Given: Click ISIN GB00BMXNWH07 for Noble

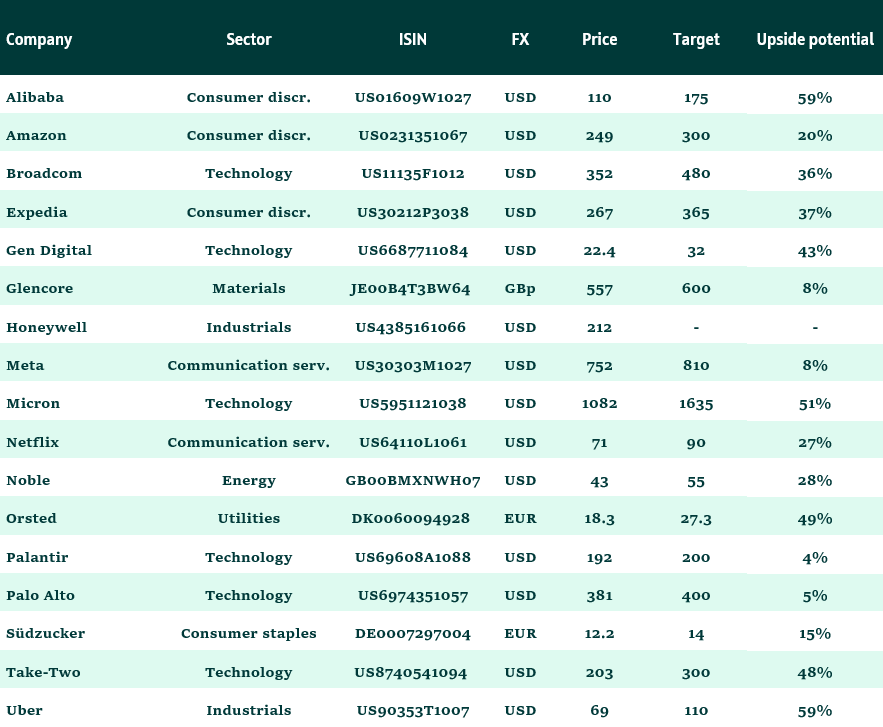Looking at the screenshot, I should pyautogui.click(x=413, y=480).
